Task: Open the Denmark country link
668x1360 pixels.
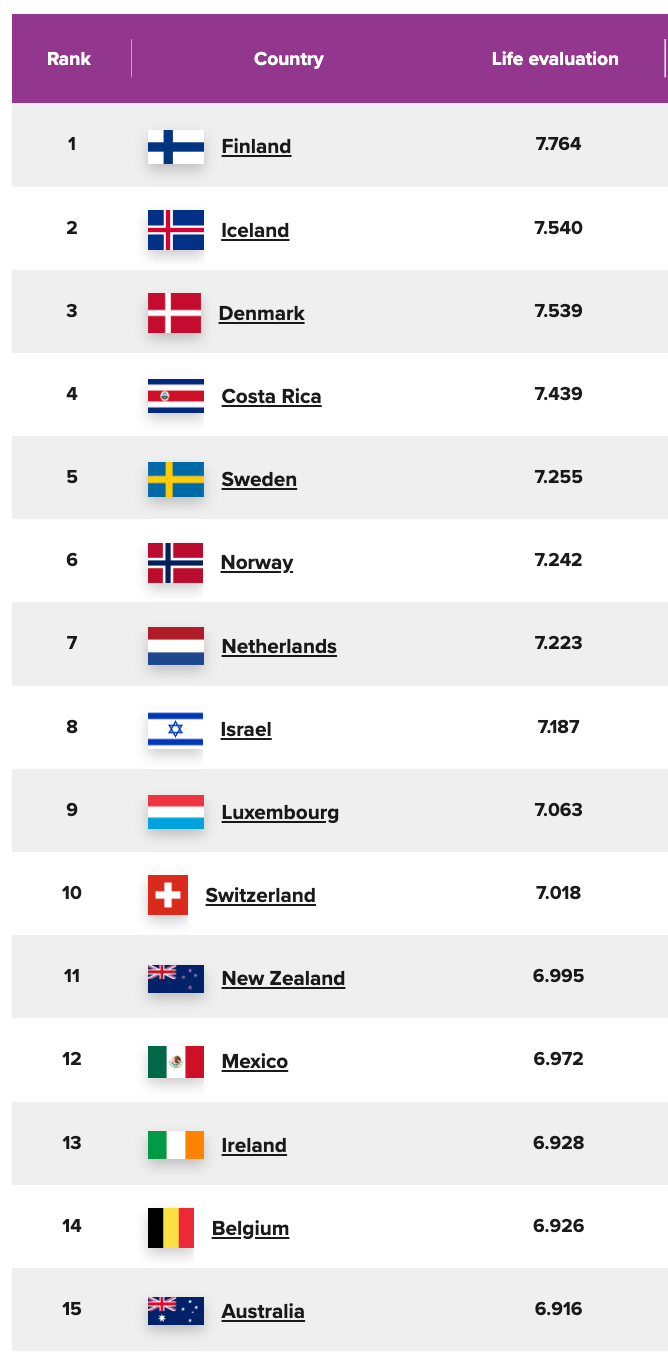Action: 262,313
